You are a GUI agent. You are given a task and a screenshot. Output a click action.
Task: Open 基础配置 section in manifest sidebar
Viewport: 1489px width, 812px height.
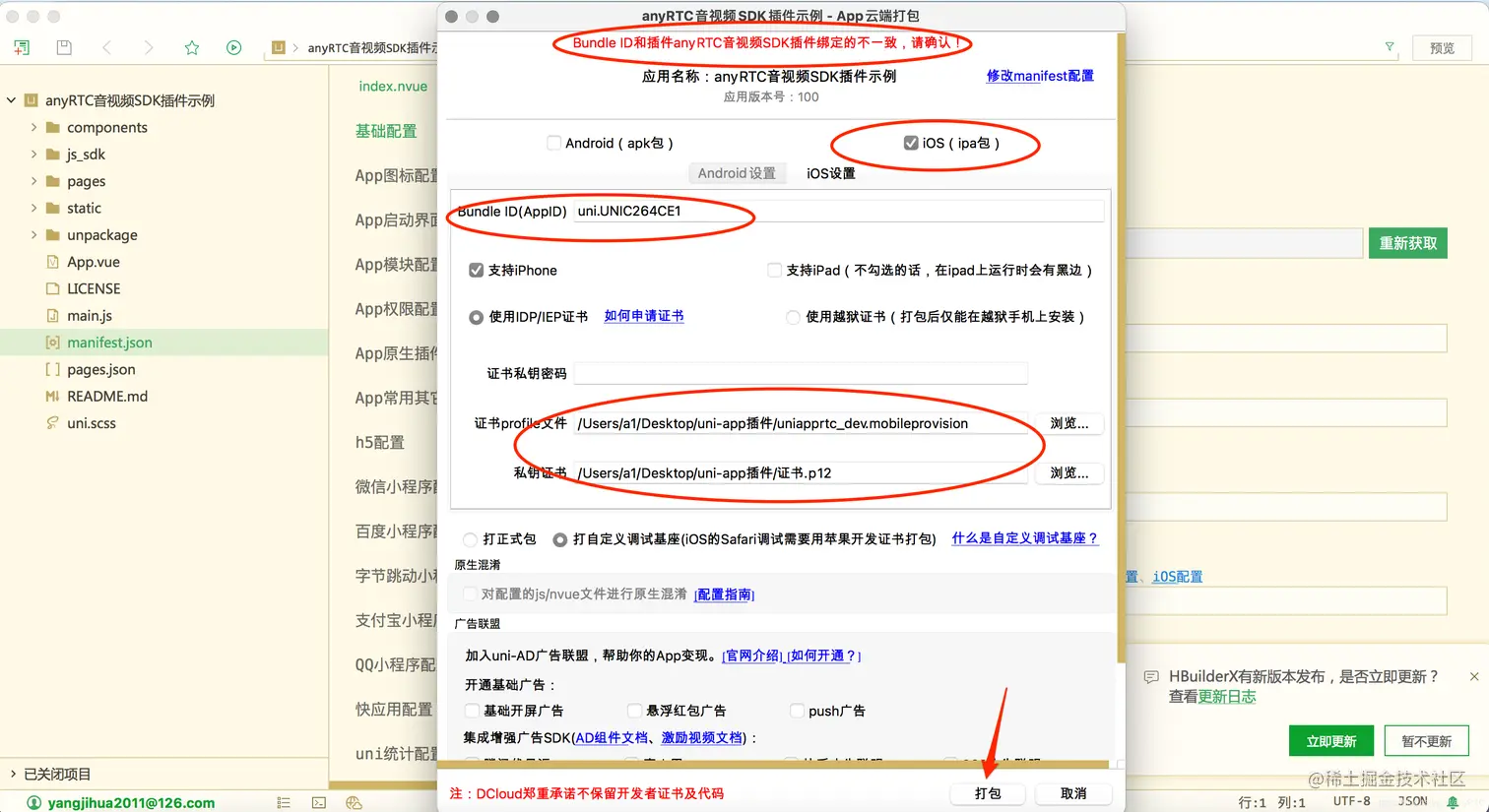click(x=386, y=131)
